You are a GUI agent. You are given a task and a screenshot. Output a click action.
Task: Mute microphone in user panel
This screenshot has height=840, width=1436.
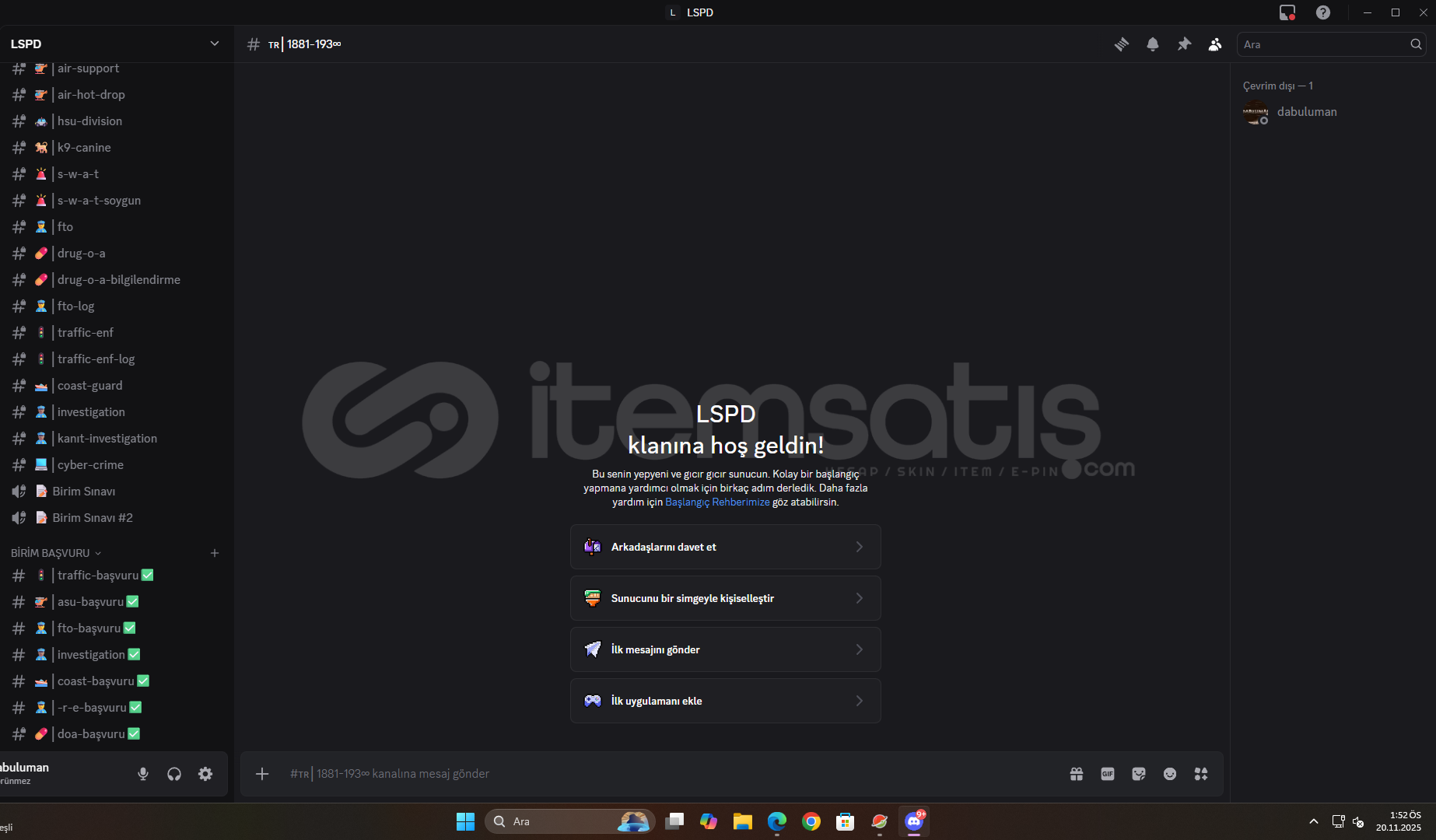point(143,774)
